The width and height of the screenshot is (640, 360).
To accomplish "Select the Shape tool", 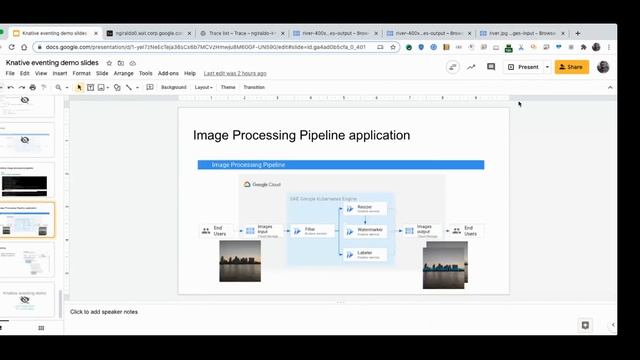I will [x=117, y=87].
